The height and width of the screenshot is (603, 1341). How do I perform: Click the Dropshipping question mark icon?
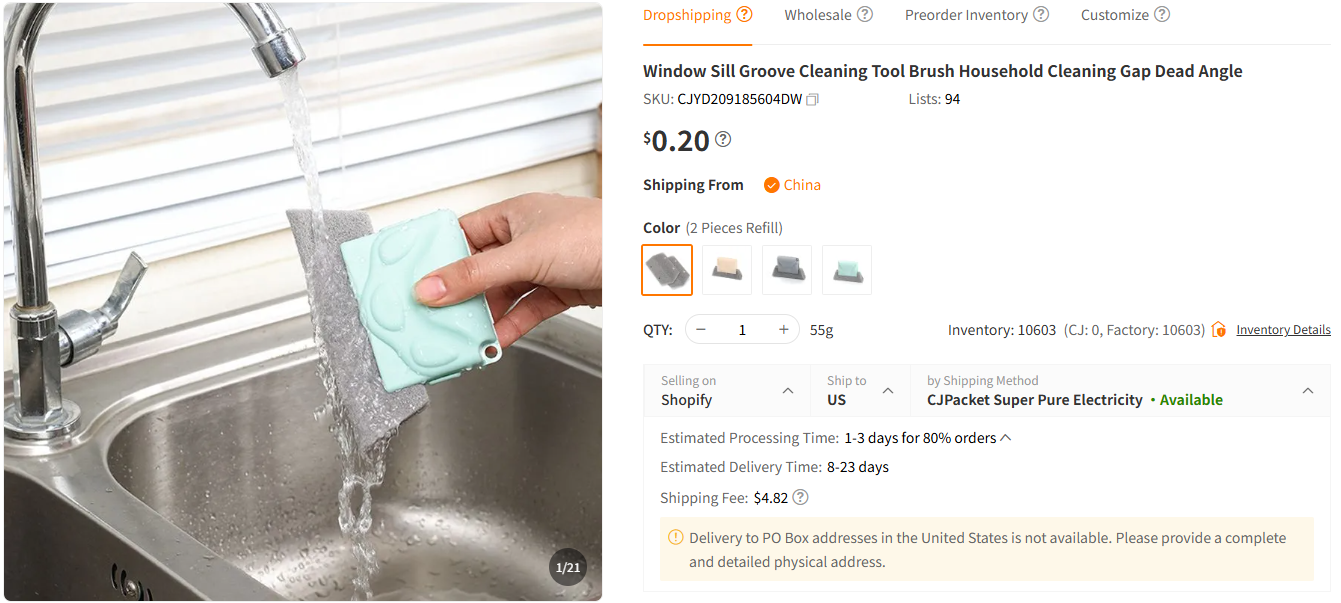pyautogui.click(x=745, y=13)
